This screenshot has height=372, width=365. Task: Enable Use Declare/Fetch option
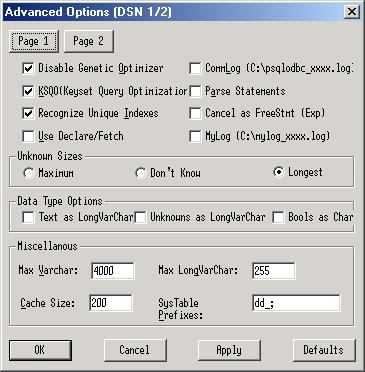(29, 136)
